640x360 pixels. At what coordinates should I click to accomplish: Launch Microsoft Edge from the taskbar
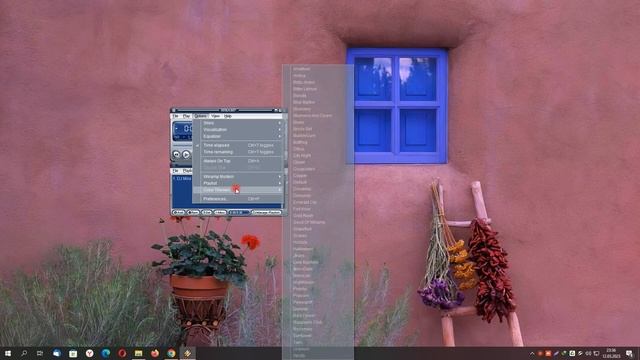point(106,353)
